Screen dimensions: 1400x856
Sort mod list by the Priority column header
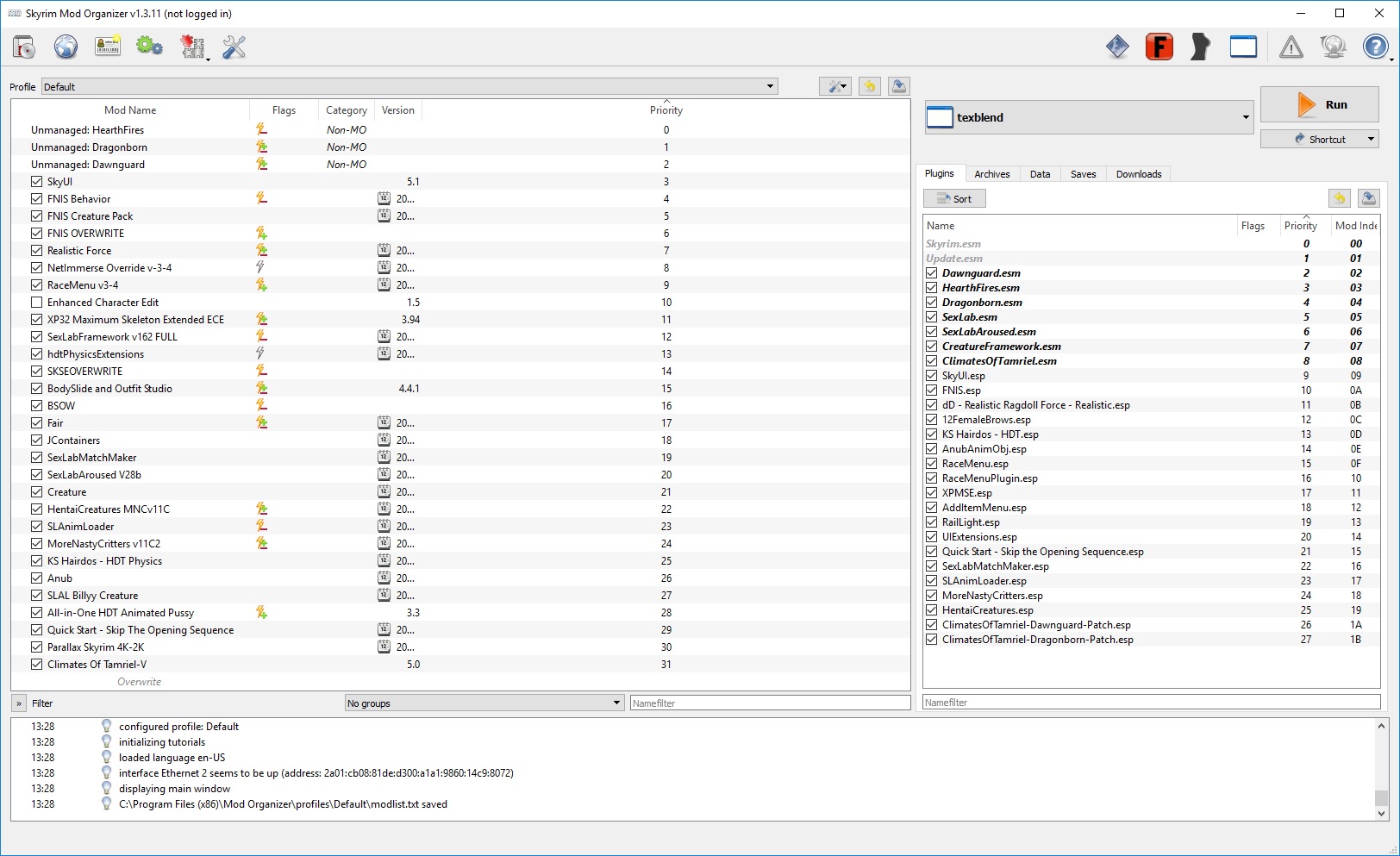666,109
